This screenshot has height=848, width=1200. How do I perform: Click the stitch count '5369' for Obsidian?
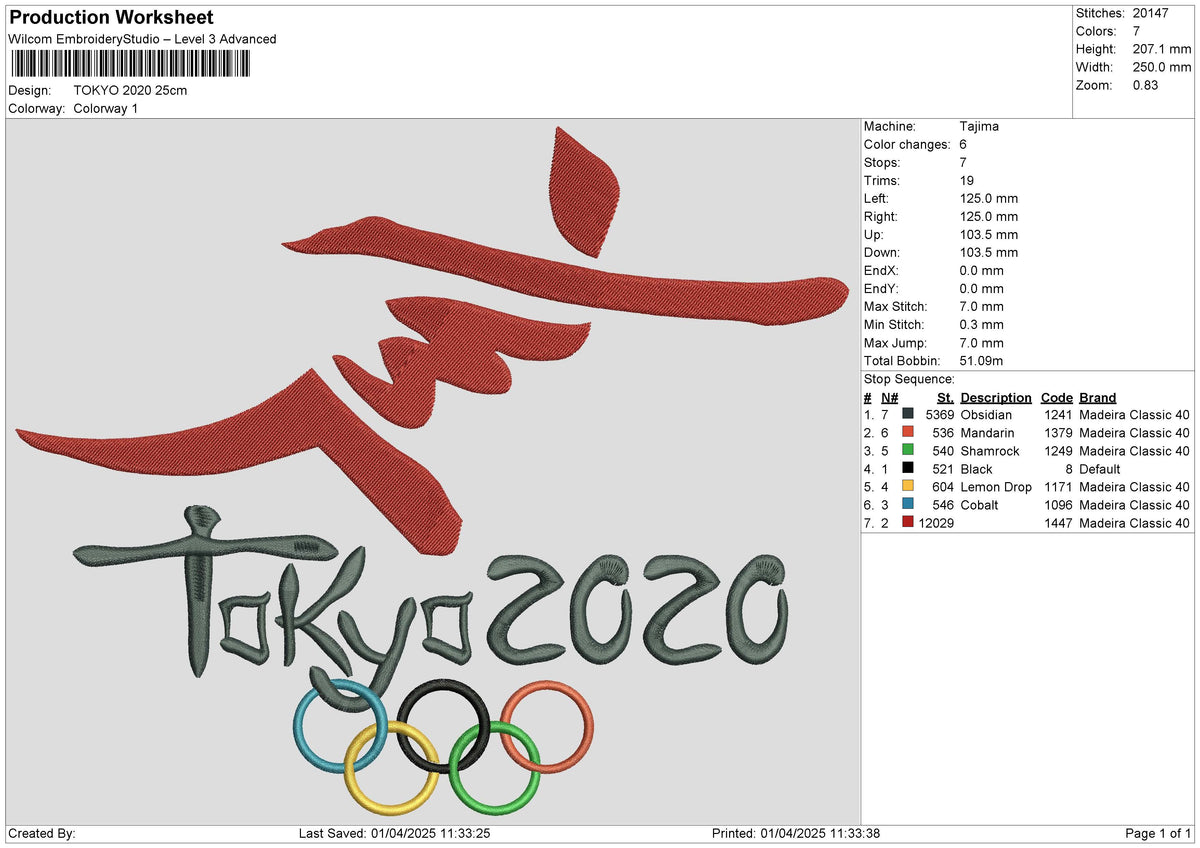940,415
